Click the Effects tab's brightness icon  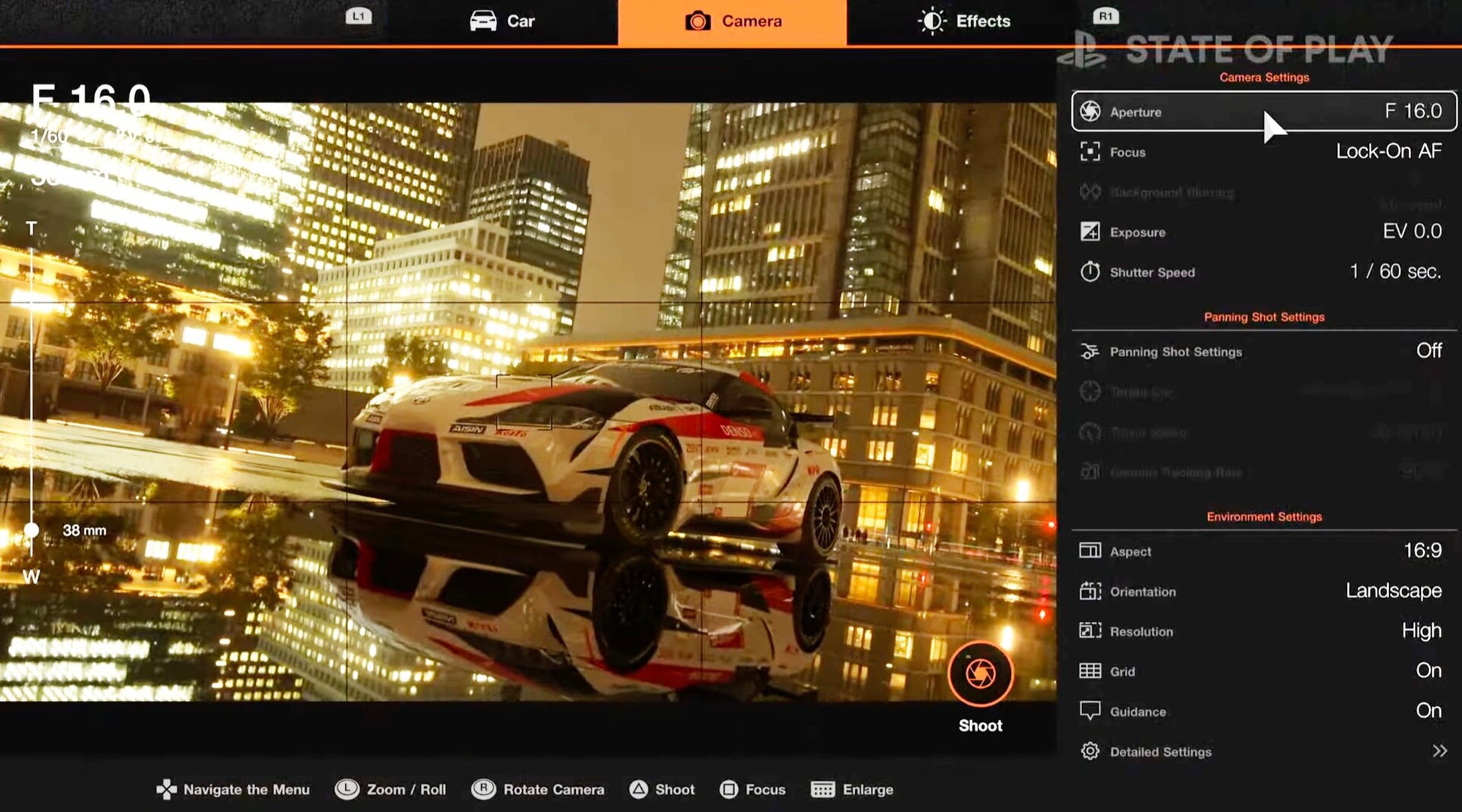(932, 21)
